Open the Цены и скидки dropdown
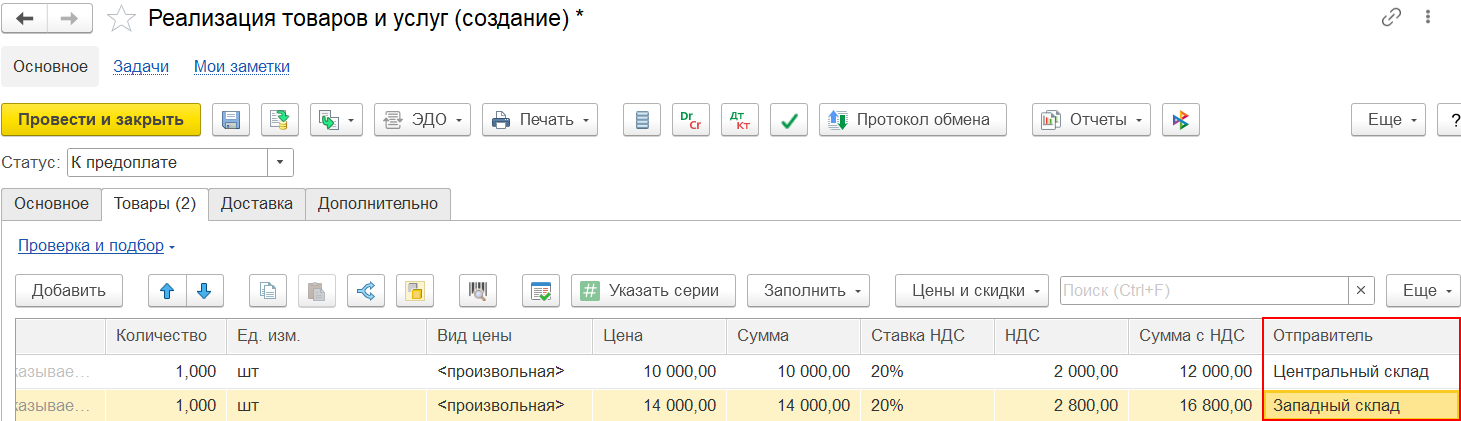The width and height of the screenshot is (1461, 421). 971,291
